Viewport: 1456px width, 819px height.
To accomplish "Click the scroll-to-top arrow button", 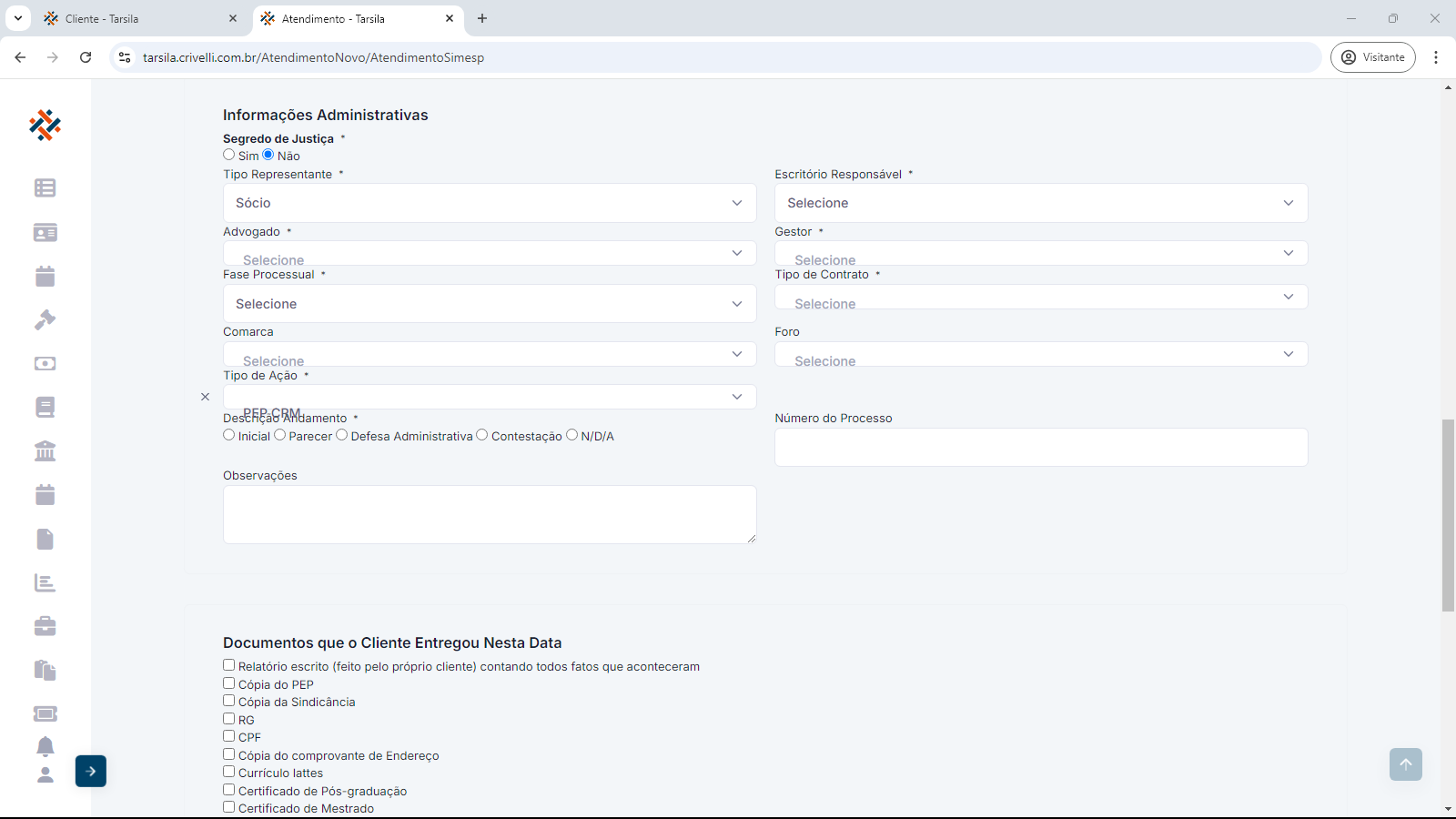I will tap(1405, 764).
